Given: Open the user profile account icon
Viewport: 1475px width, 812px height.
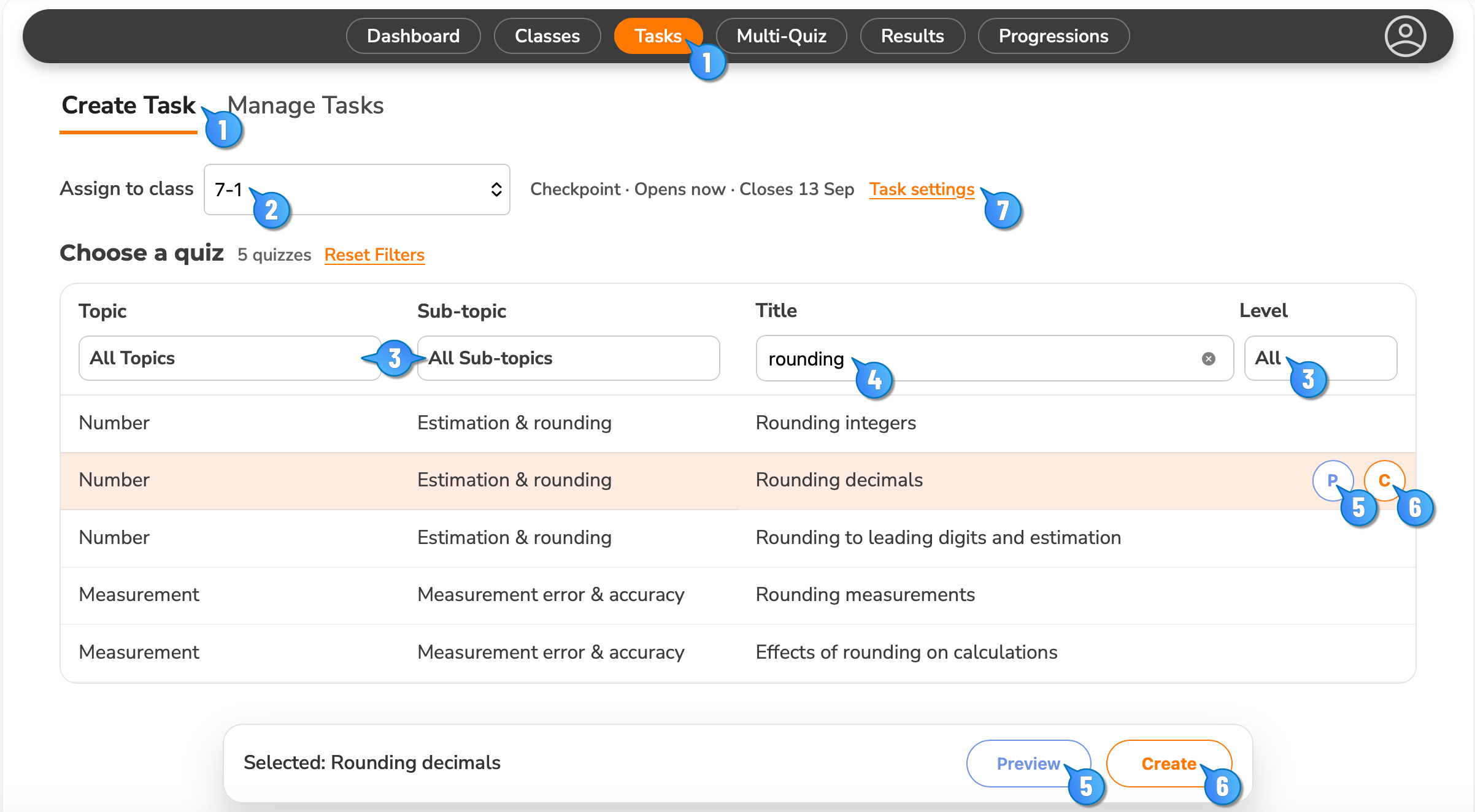Looking at the screenshot, I should (x=1405, y=36).
